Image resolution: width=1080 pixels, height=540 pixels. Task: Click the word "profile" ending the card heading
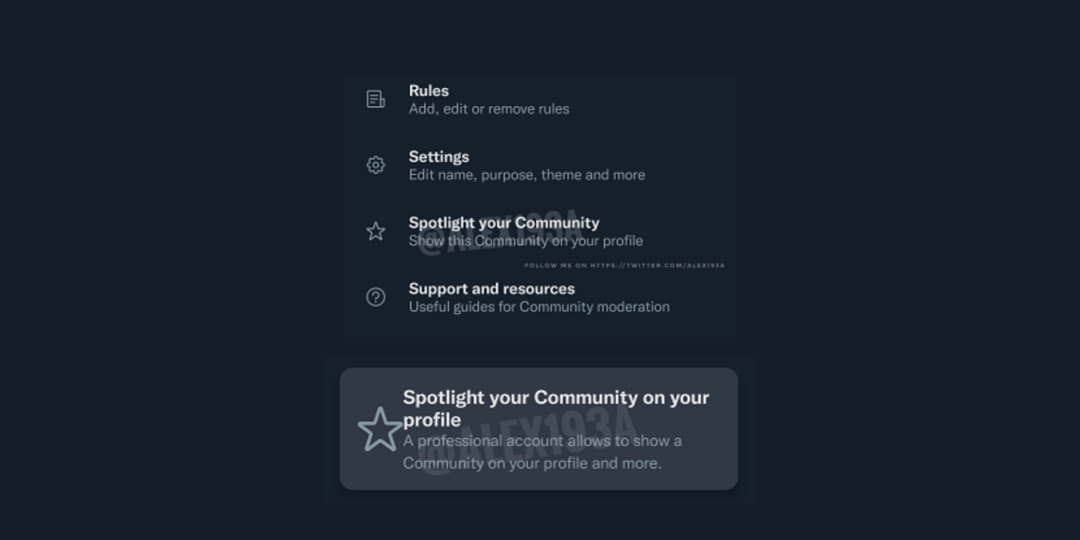click(432, 420)
